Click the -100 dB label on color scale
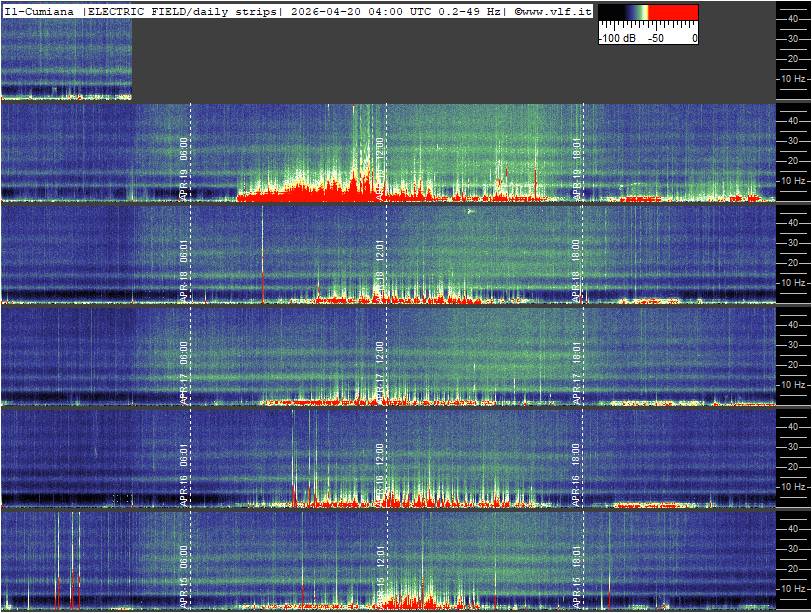This screenshot has height=613, width=812. (x=616, y=38)
